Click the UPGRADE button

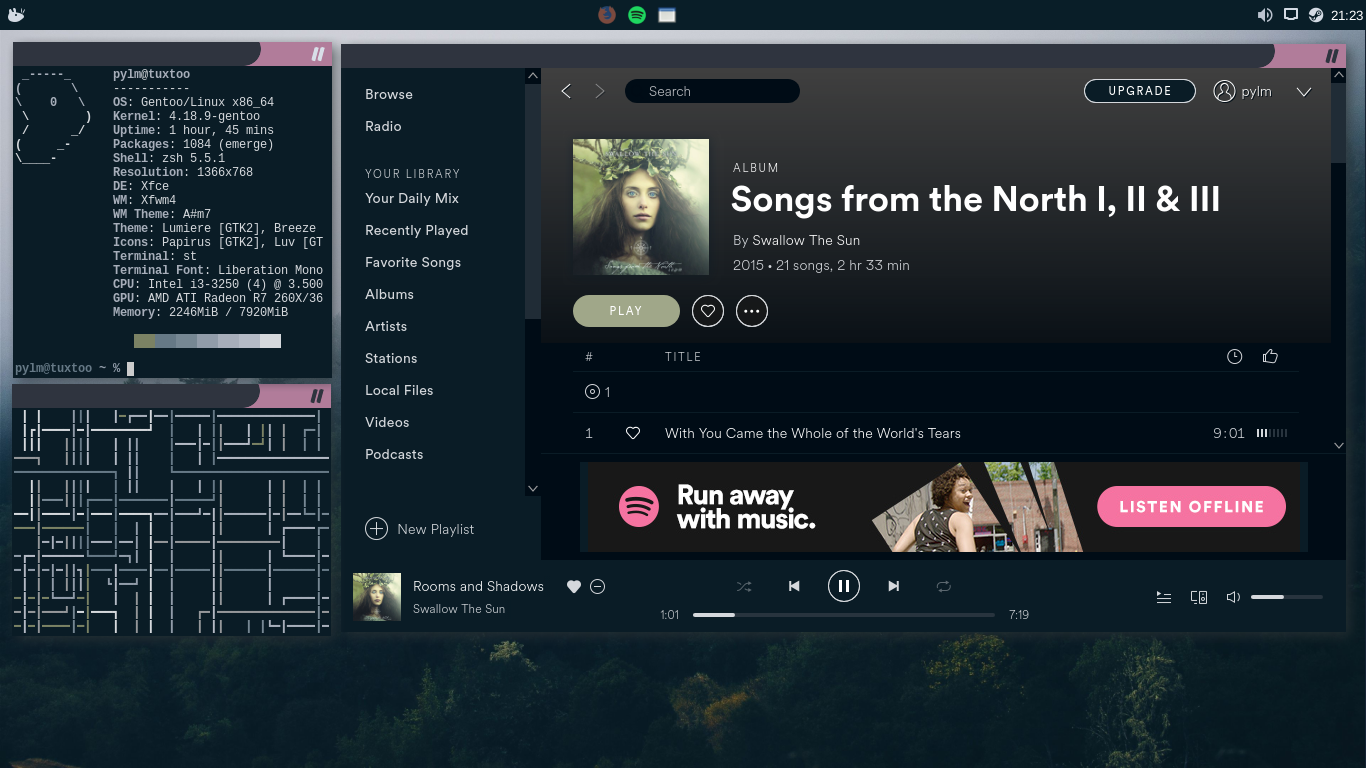1140,91
